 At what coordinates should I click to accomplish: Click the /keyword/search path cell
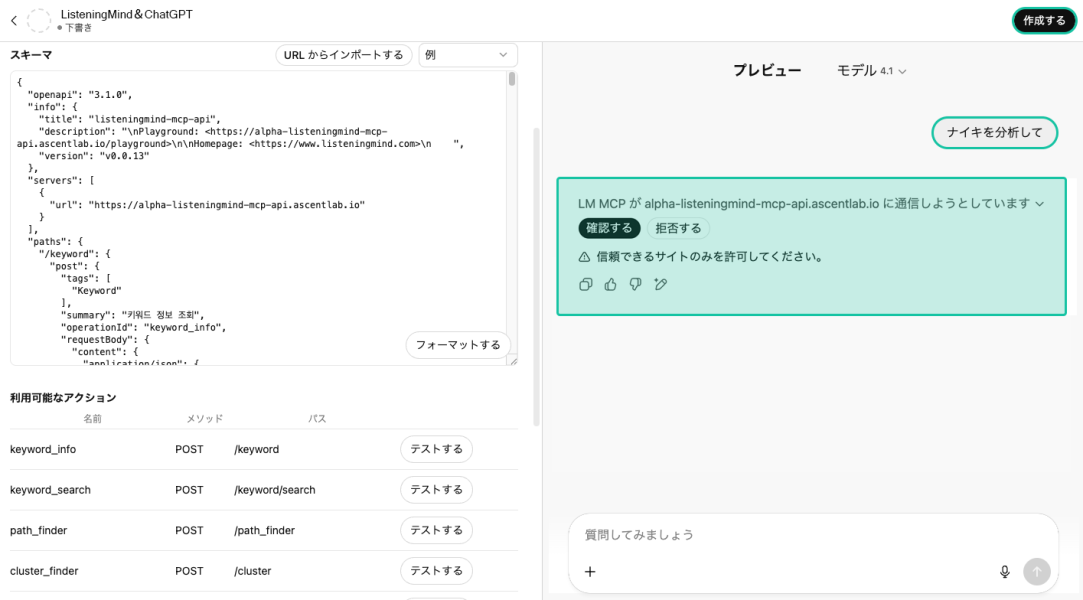point(275,490)
